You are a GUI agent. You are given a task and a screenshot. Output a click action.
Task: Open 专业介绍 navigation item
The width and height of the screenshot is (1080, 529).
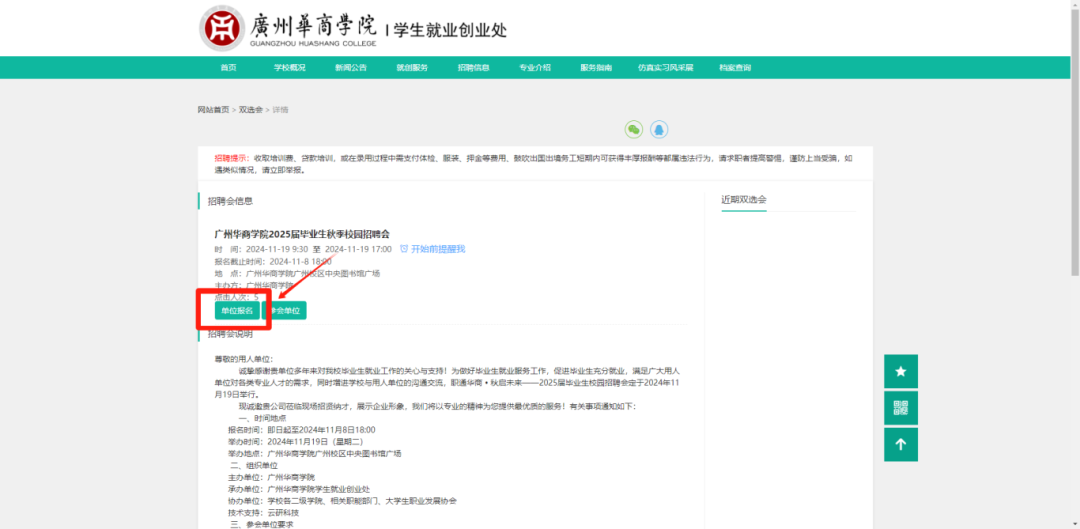coord(534,68)
